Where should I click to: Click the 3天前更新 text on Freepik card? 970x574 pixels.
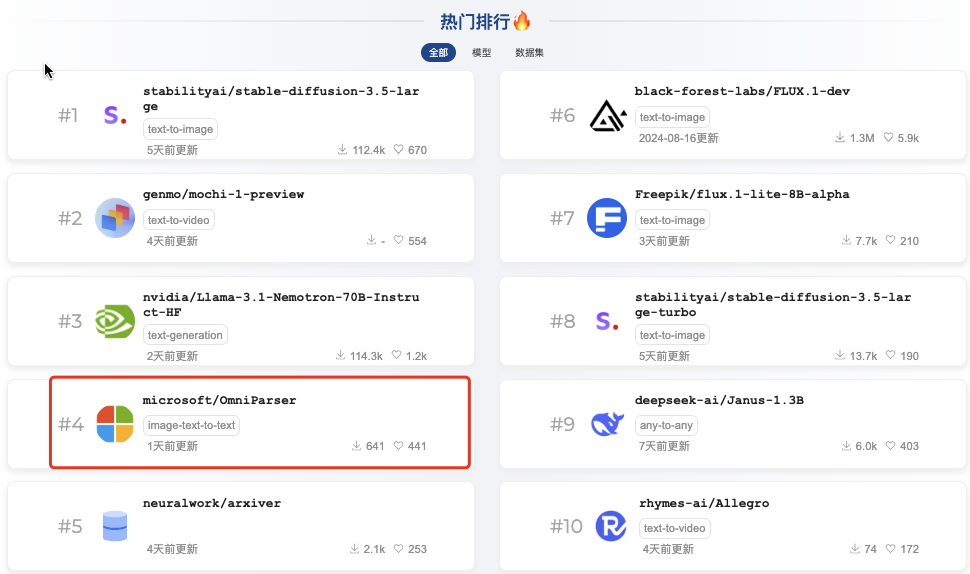coord(664,241)
